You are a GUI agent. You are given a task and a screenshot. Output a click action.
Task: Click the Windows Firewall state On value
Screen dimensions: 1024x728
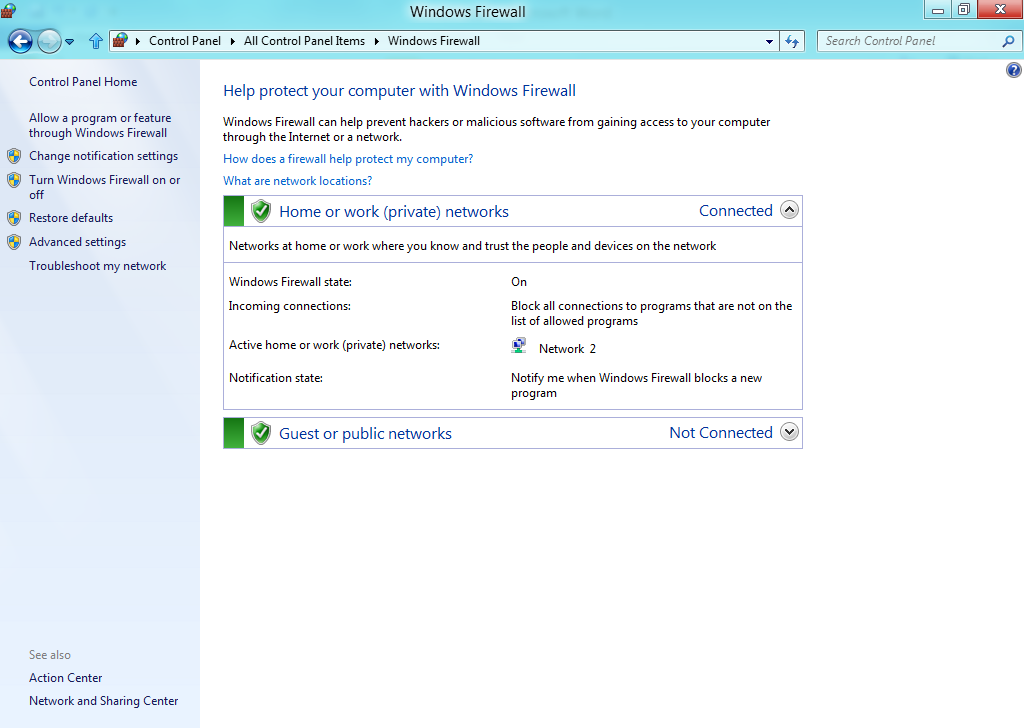point(519,282)
